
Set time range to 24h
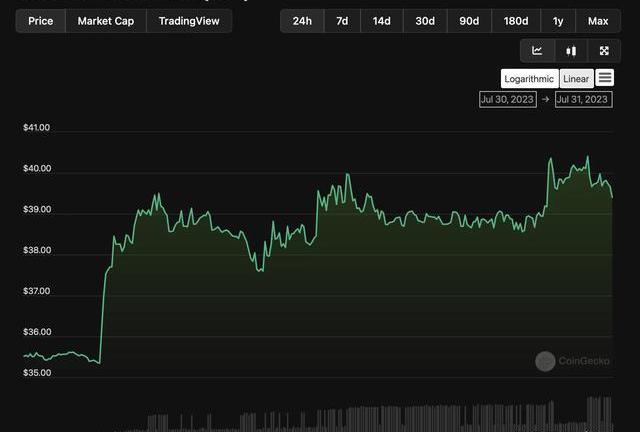tap(302, 21)
